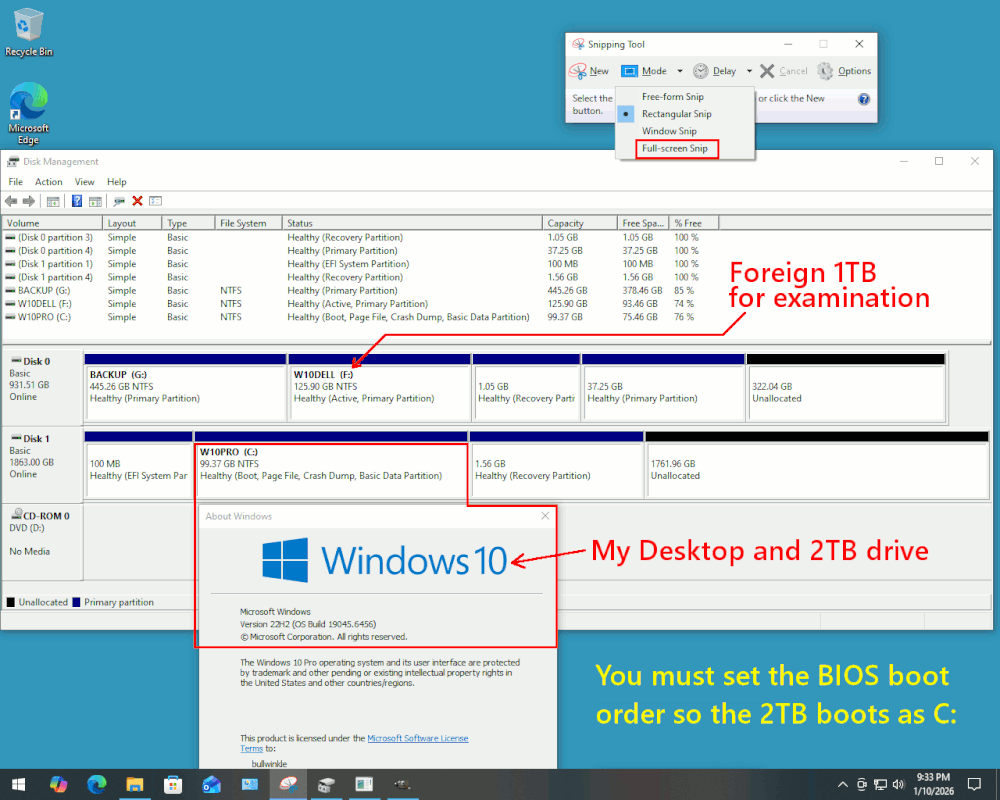Toggle the Show/Hide Console Tree toolbar icon

click(x=53, y=201)
